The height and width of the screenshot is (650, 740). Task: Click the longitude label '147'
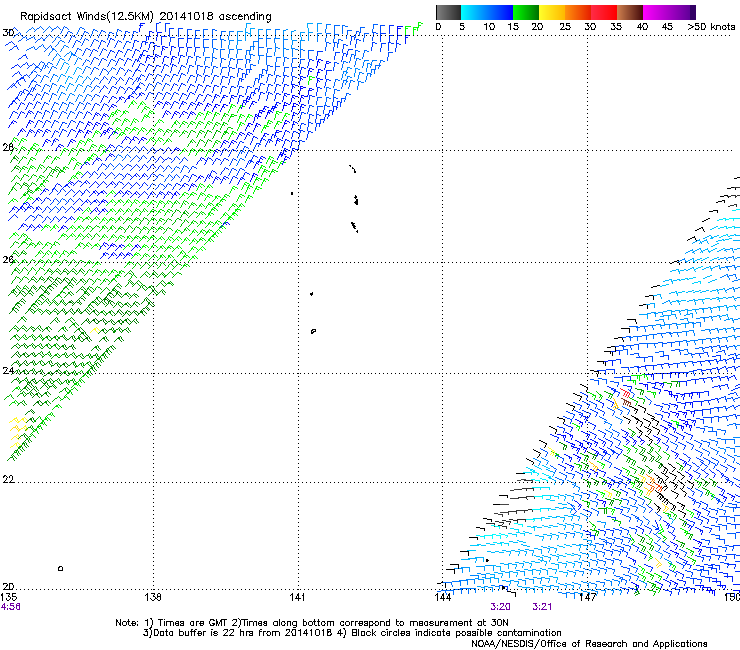(588, 597)
